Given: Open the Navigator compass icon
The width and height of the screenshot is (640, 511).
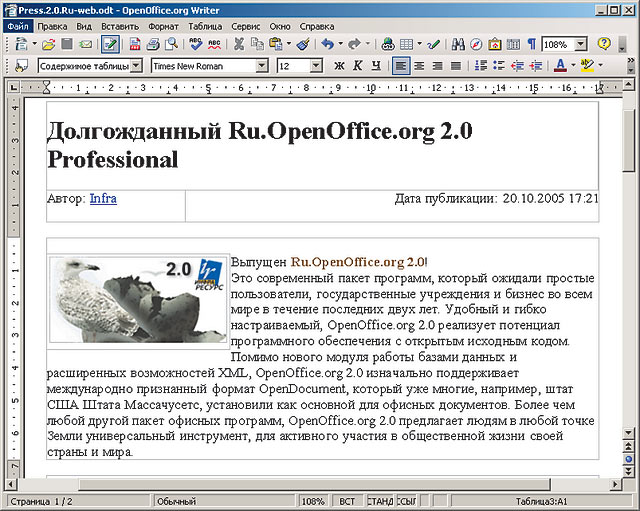Looking at the screenshot, I should pyautogui.click(x=476, y=44).
